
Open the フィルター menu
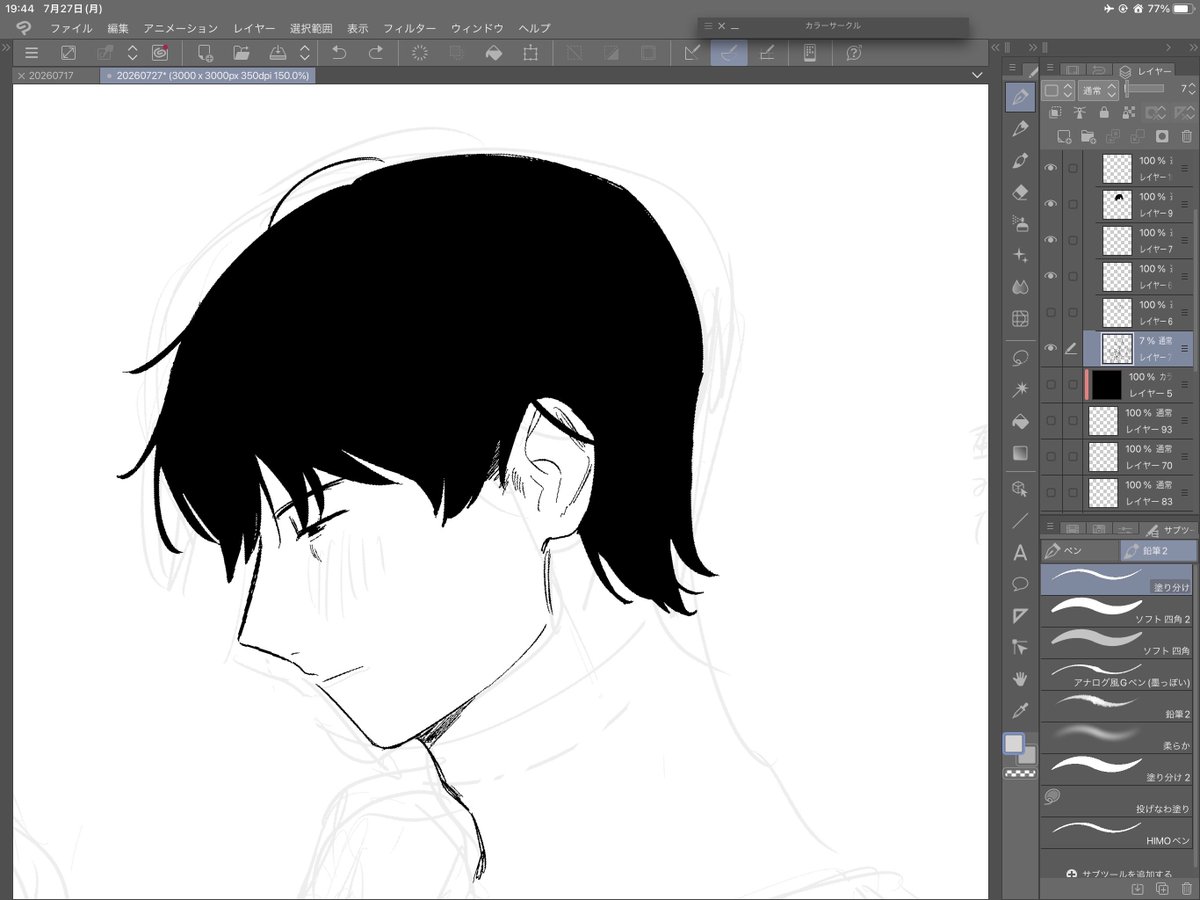coord(410,28)
